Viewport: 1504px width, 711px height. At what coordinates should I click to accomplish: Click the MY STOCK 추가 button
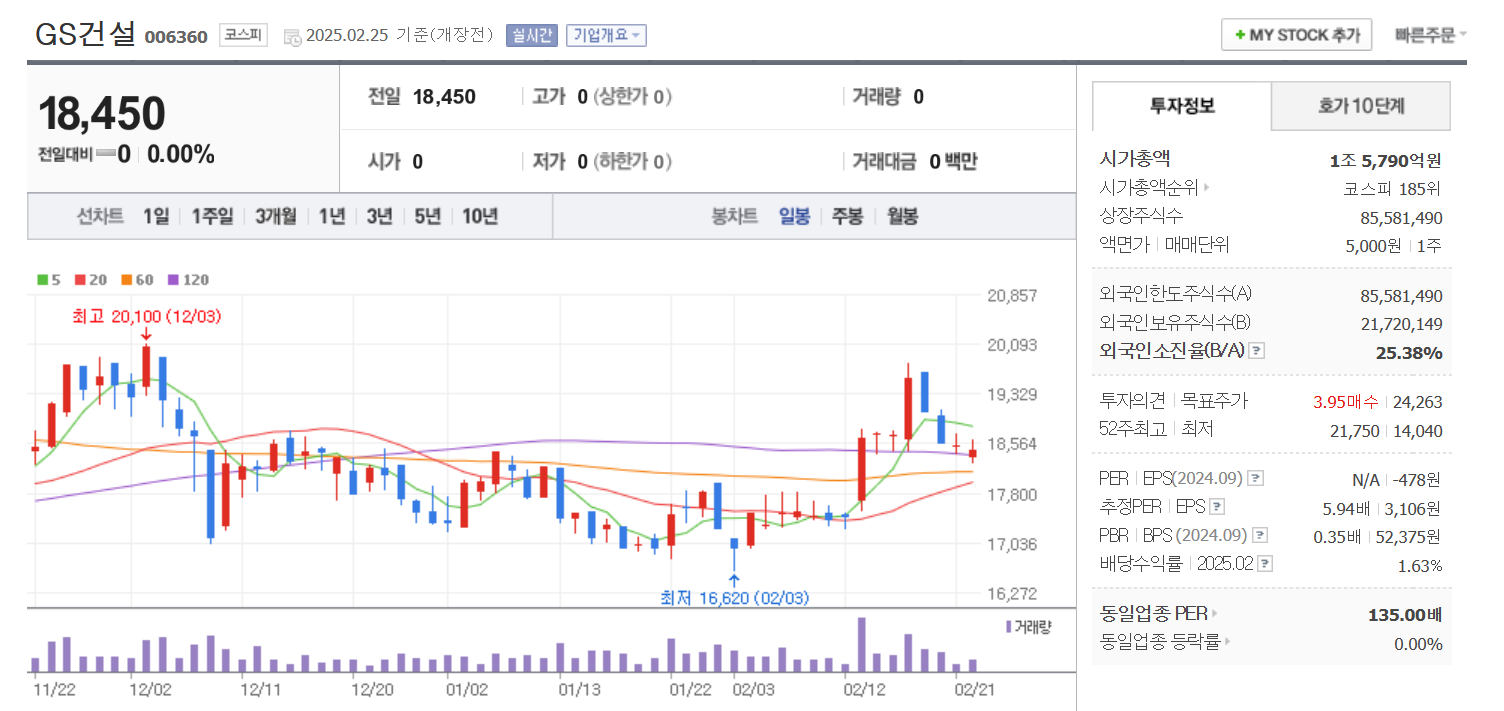(1296, 33)
